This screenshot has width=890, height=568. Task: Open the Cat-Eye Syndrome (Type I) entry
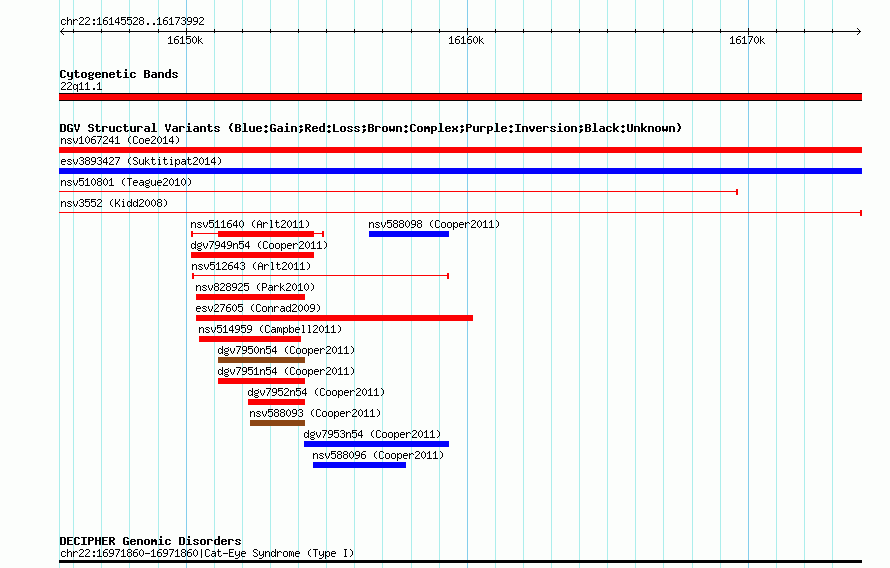point(207,553)
